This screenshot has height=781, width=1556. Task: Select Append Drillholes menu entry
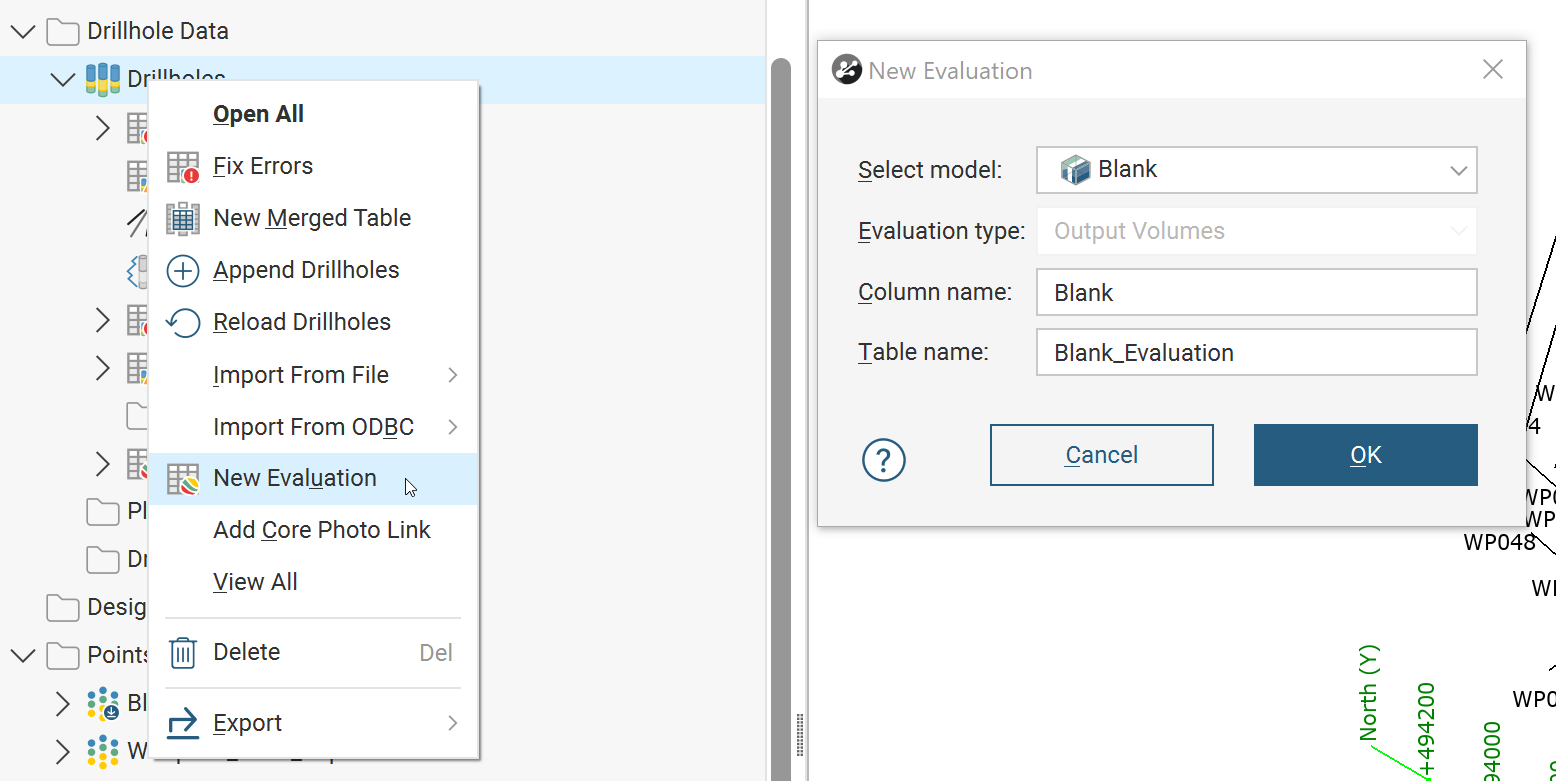314,270
